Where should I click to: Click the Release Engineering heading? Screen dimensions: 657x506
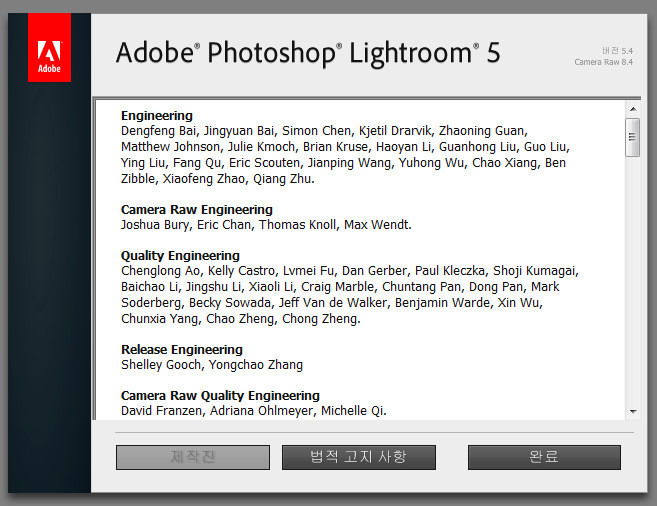tap(182, 349)
